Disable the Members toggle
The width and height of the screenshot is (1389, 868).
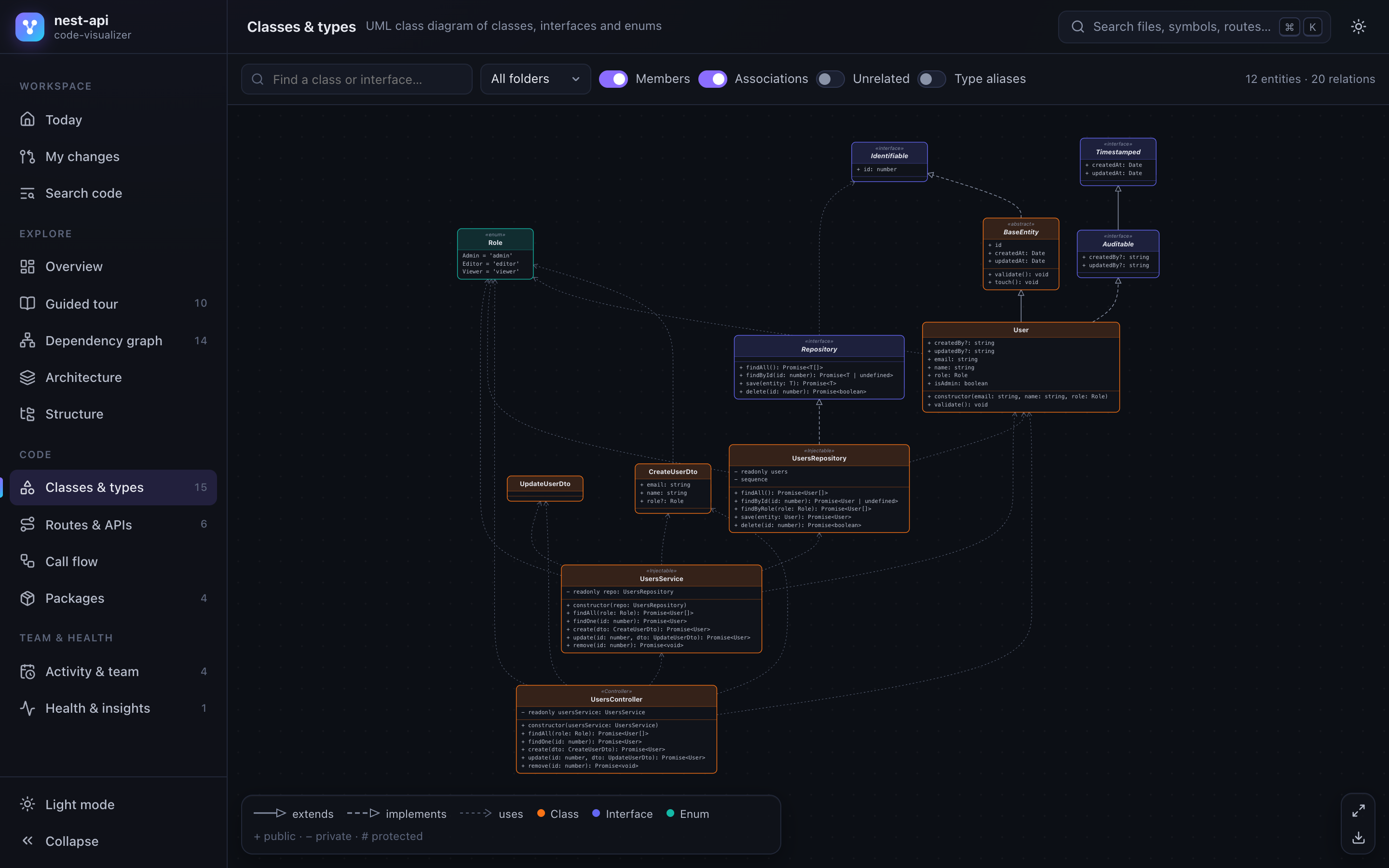tap(613, 79)
